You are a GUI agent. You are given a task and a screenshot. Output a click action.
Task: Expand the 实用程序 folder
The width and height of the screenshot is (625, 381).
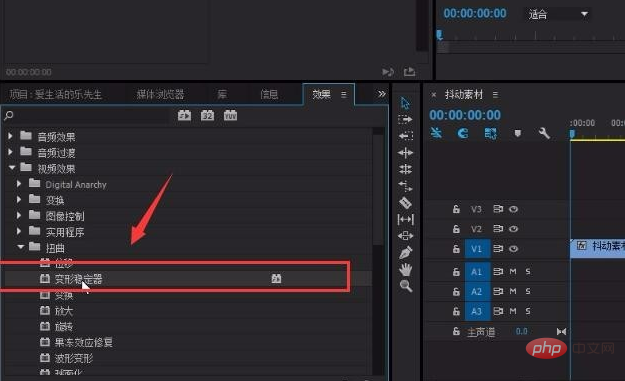point(19,231)
